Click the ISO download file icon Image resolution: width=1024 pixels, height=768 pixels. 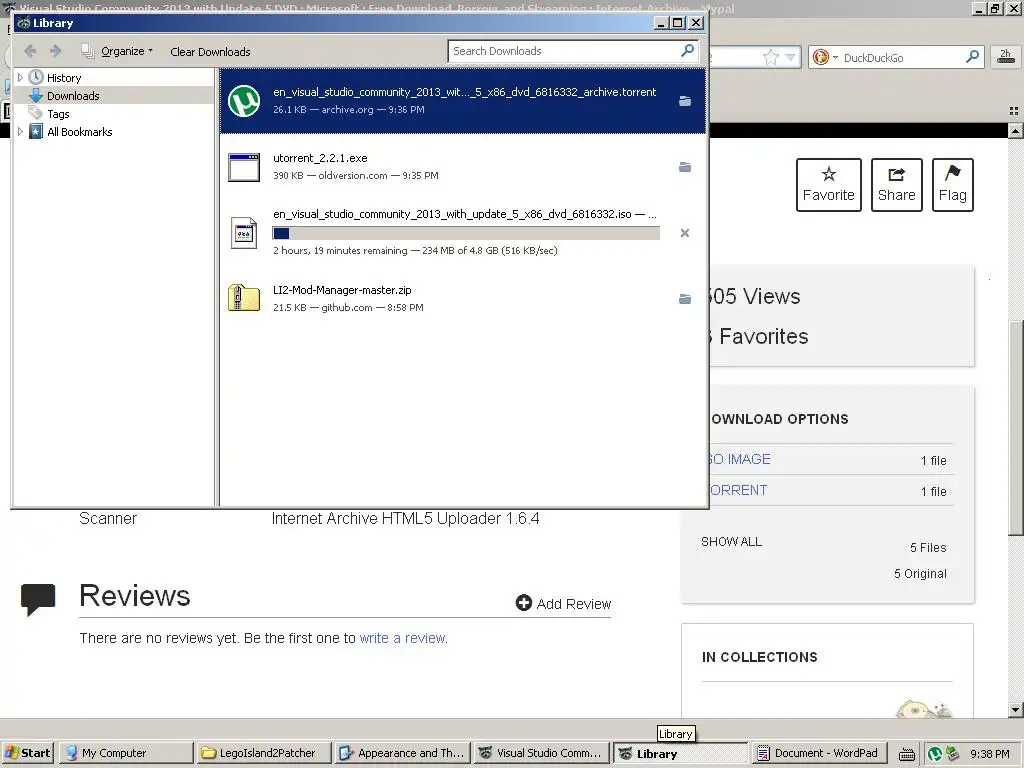(x=244, y=233)
